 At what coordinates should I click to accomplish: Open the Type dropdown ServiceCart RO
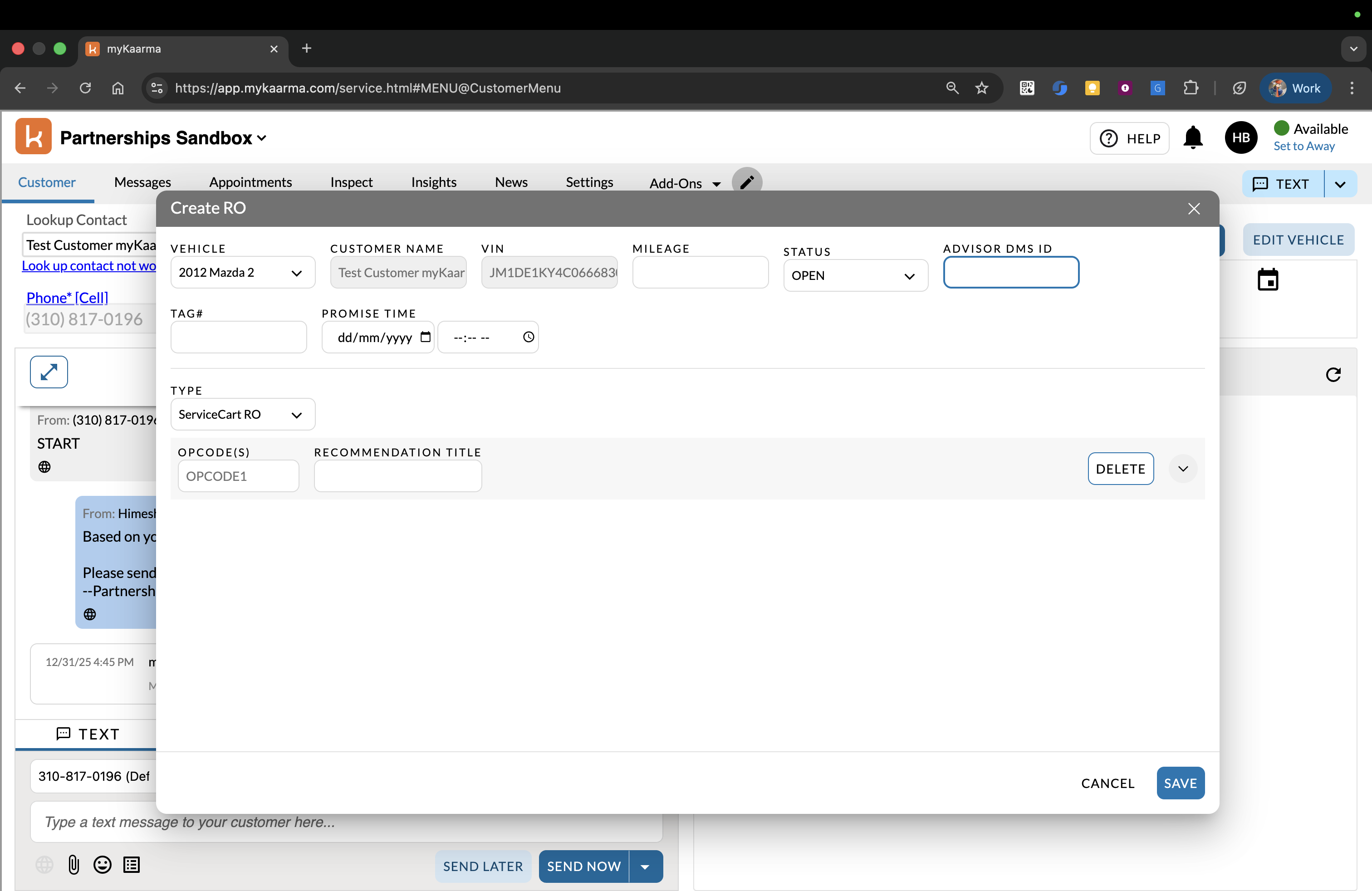tap(243, 414)
